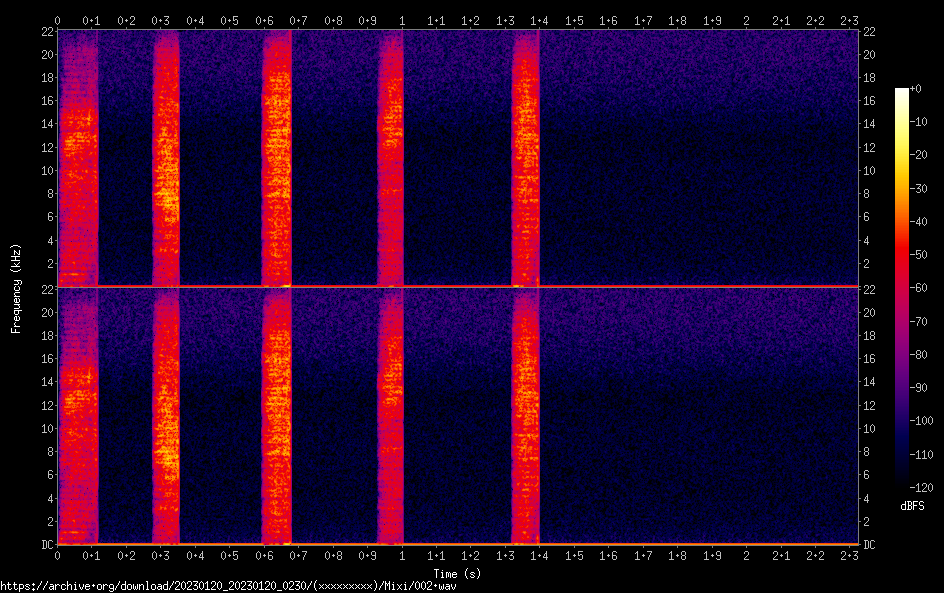Image resolution: width=944 pixels, height=593 pixels.
Task: Click the "Frequency (kHz)" axis label
Action: (16, 287)
